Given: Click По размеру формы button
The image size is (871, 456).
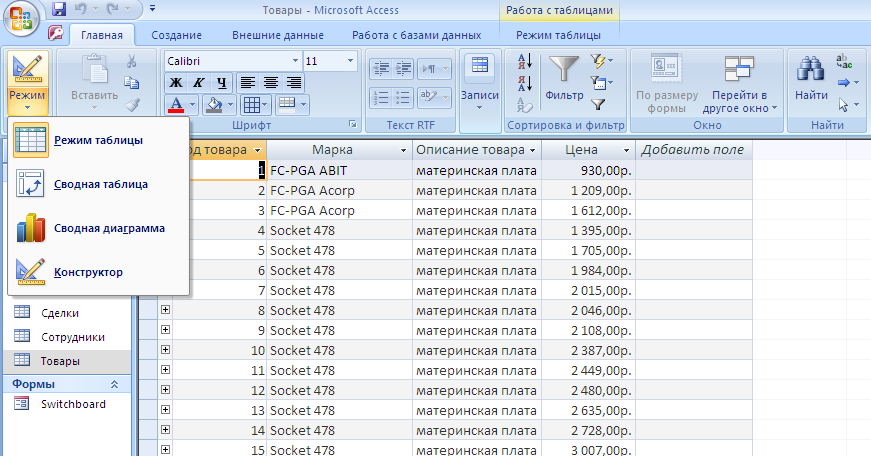Looking at the screenshot, I should point(667,84).
